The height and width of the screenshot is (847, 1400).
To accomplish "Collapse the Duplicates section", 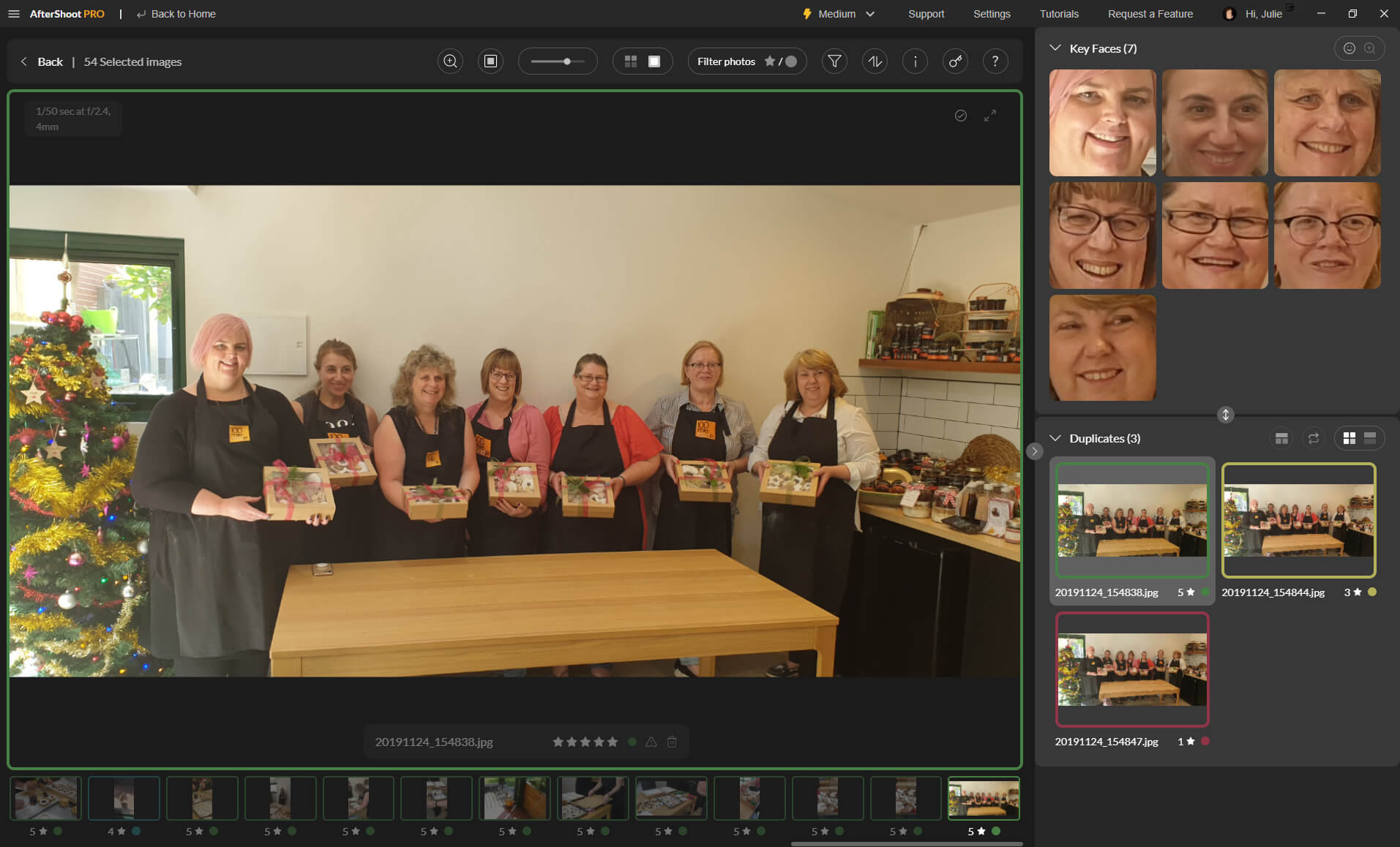I will click(x=1055, y=438).
